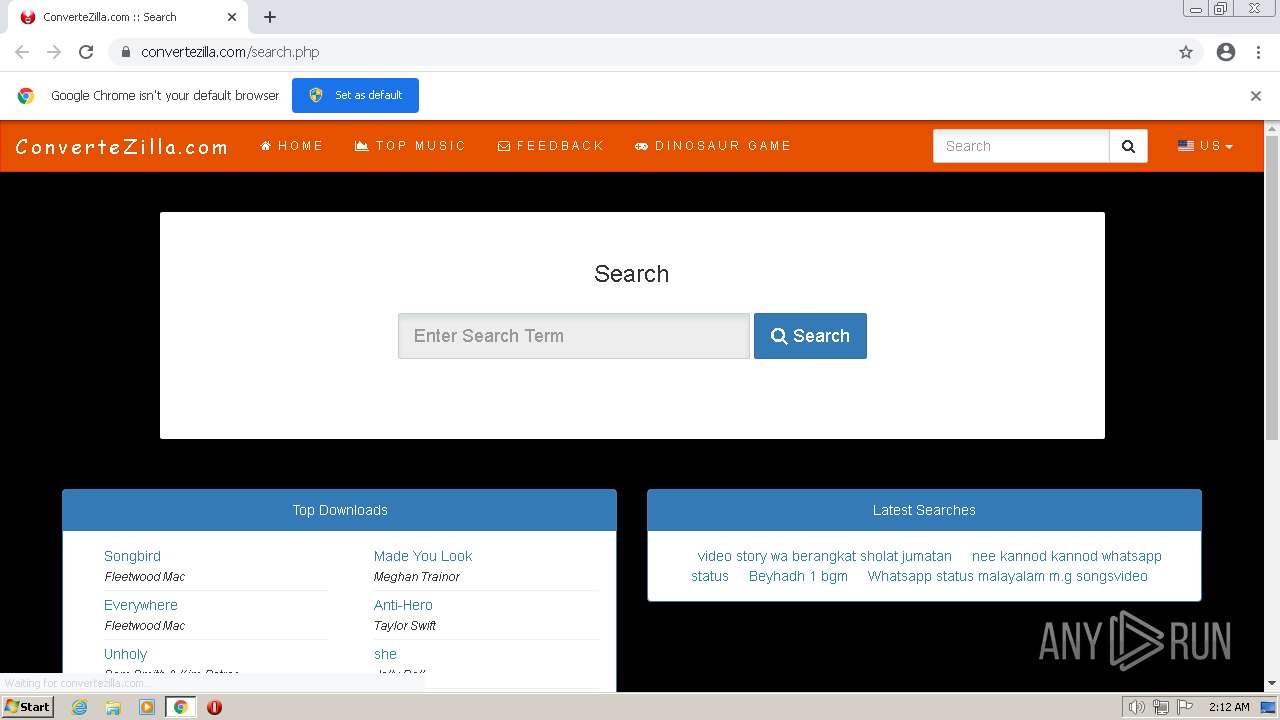Close the ConverteZilla tab
This screenshot has height=720, width=1280.
click(x=232, y=17)
